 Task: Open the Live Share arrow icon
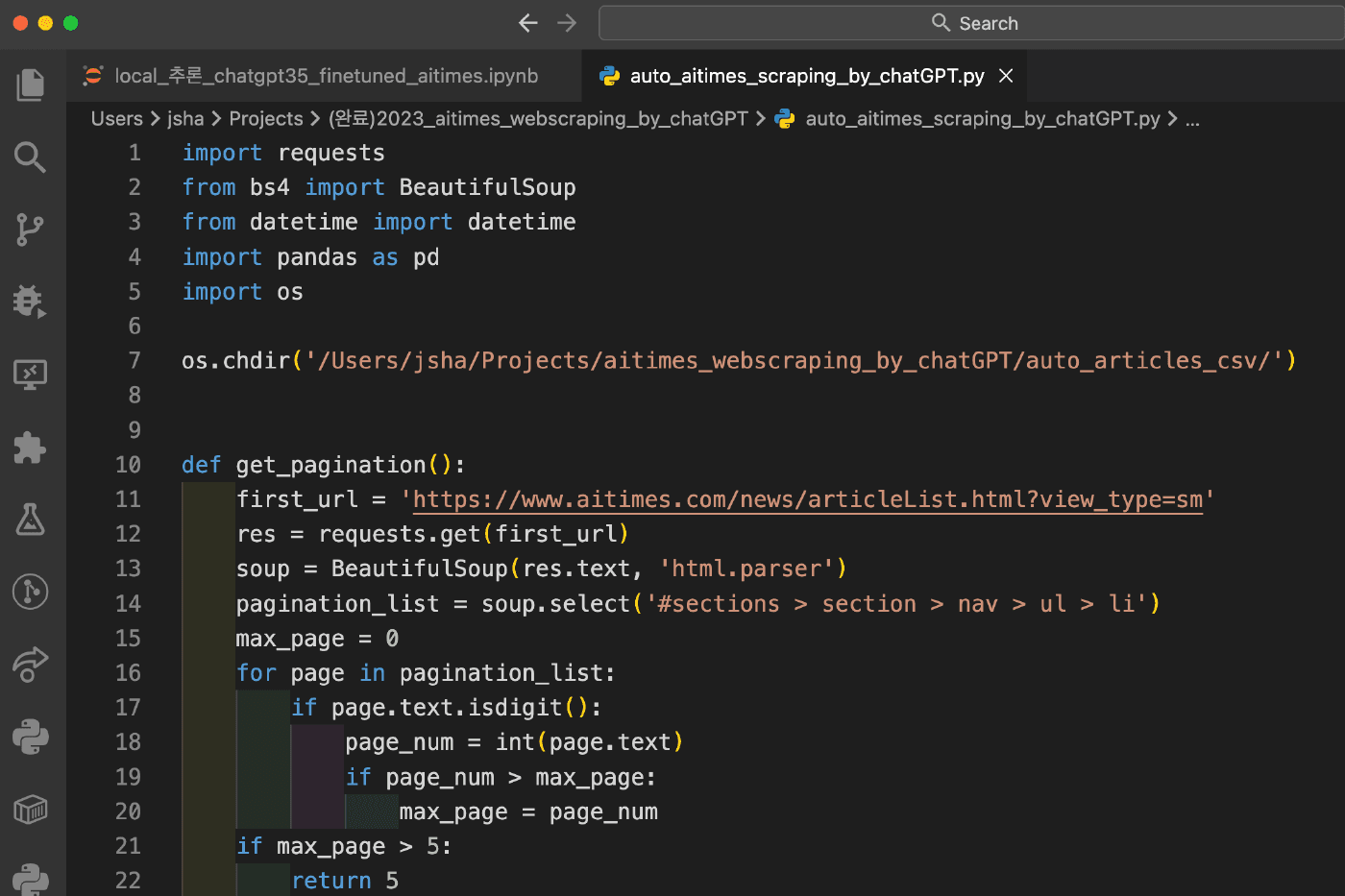tap(31, 664)
